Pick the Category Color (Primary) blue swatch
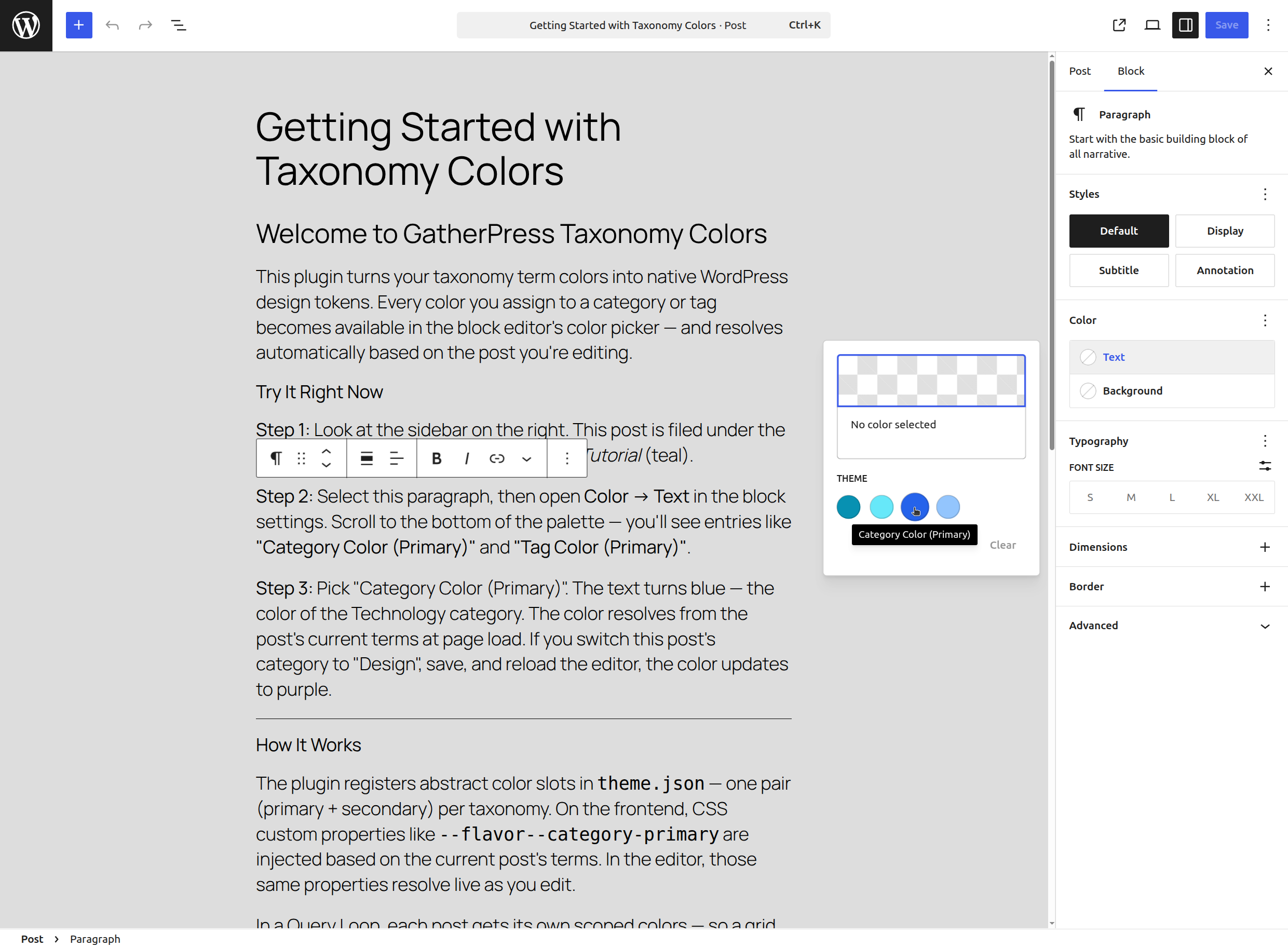1288x948 pixels. click(915, 507)
